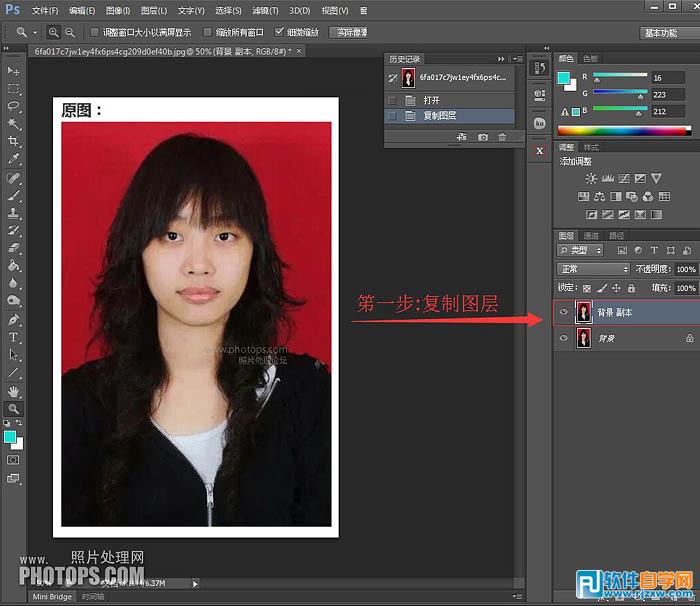Screen dimensions: 700x606
Task: Toggle the 细微缩放 checkbox
Action: tap(280, 32)
